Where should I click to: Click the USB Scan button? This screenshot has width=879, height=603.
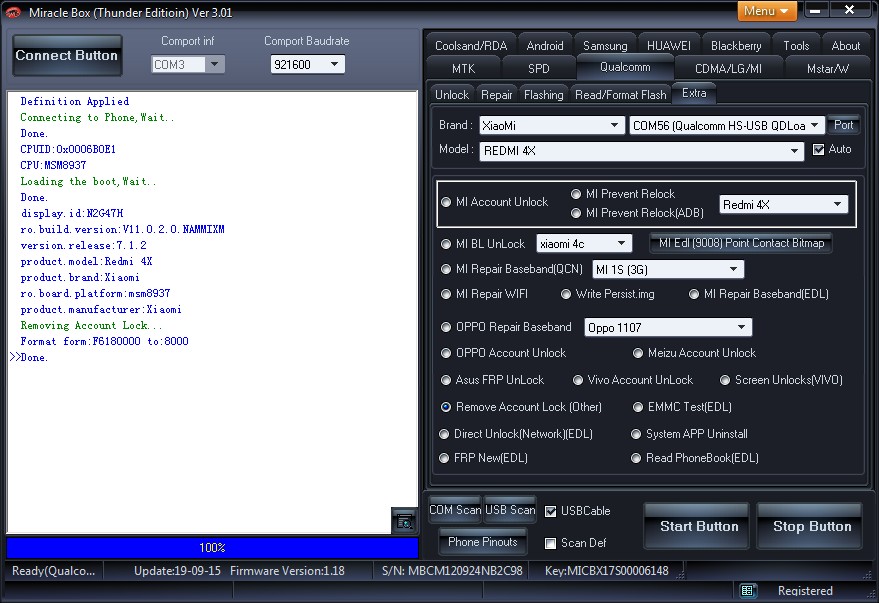click(x=510, y=510)
